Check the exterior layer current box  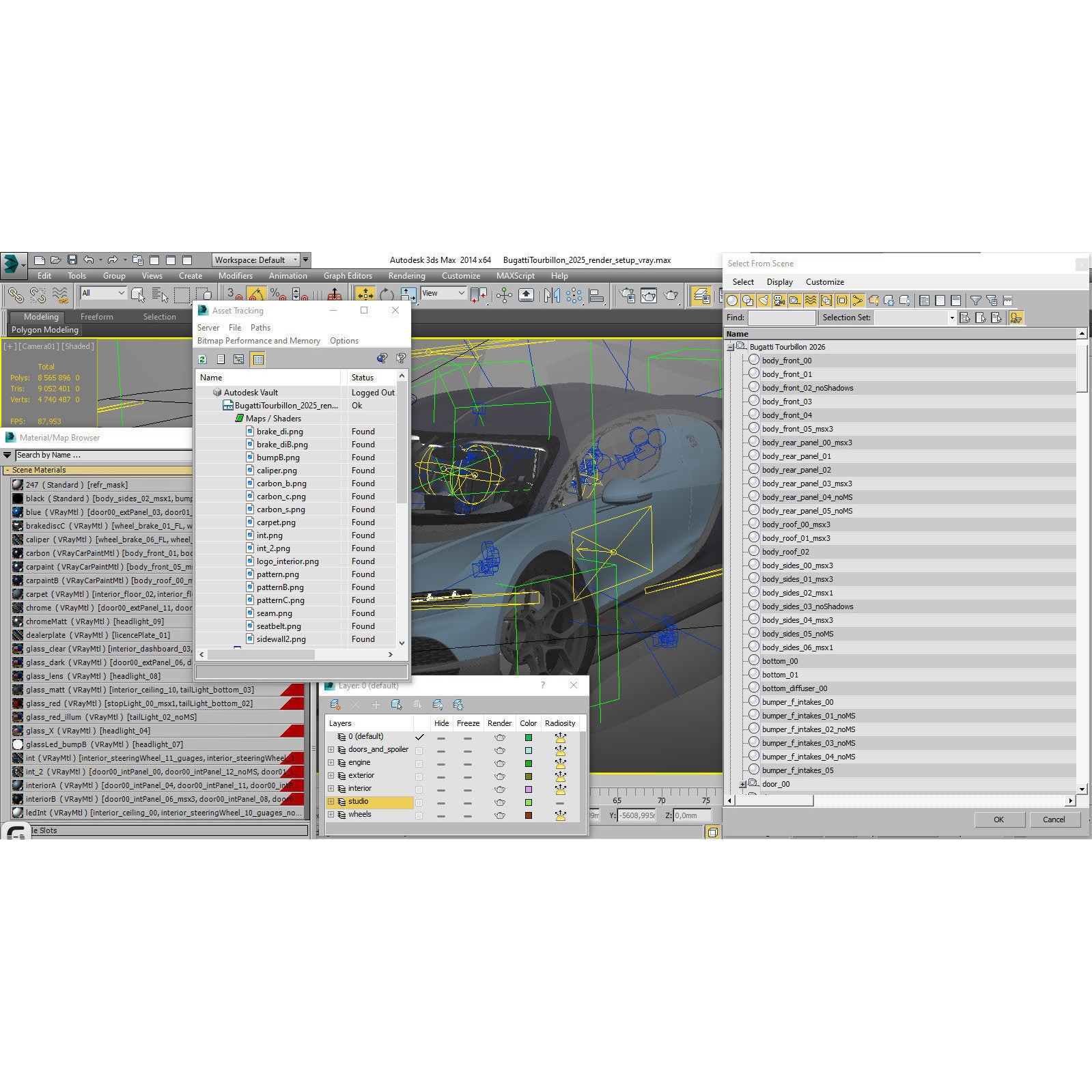click(419, 776)
